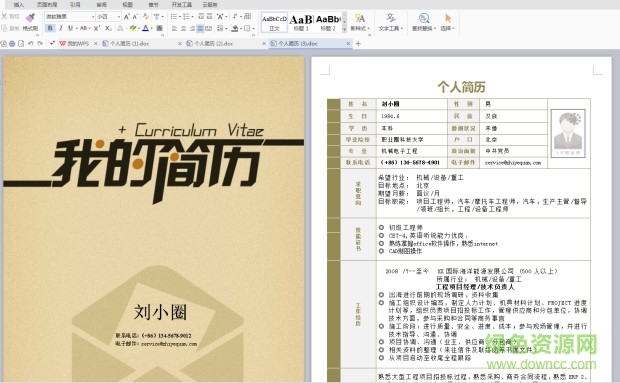Screen dimensions: 620x383
Task: Click the clear formatting eraser icon
Action: [x=146, y=16]
